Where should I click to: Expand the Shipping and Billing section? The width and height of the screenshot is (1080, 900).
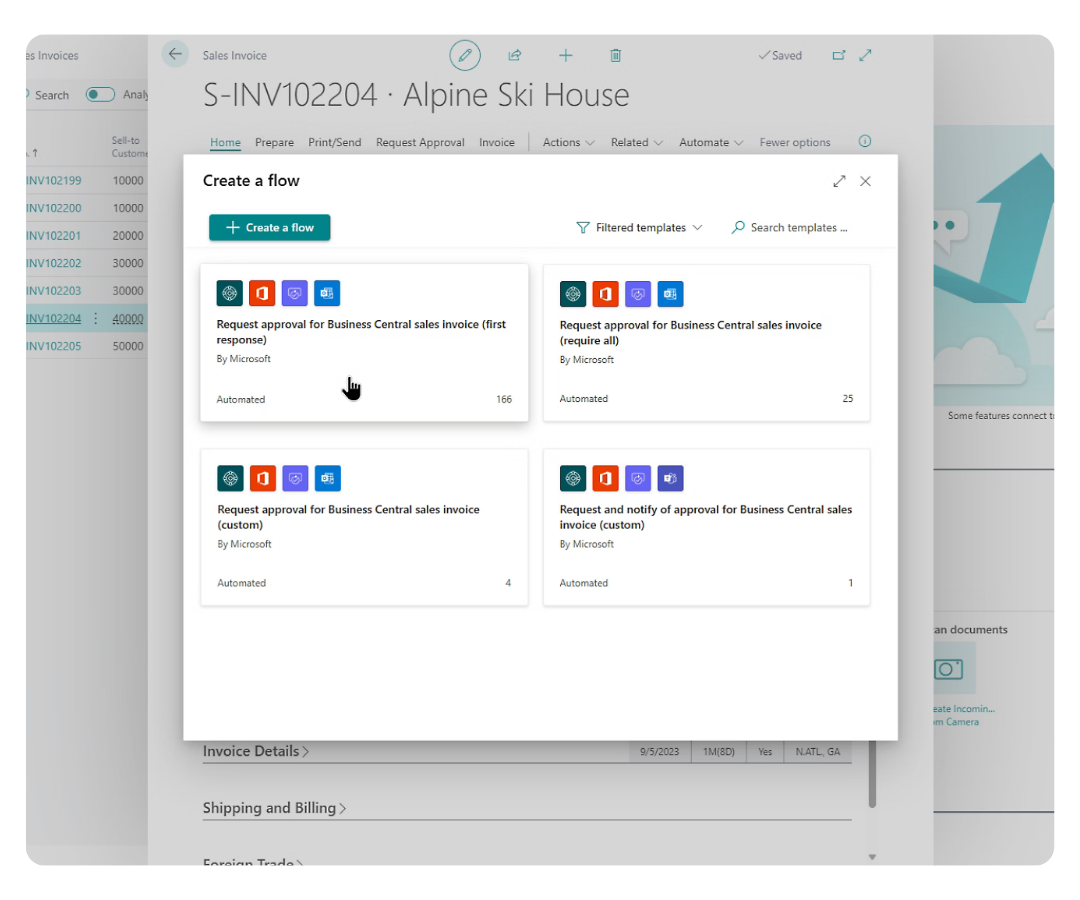click(x=274, y=808)
